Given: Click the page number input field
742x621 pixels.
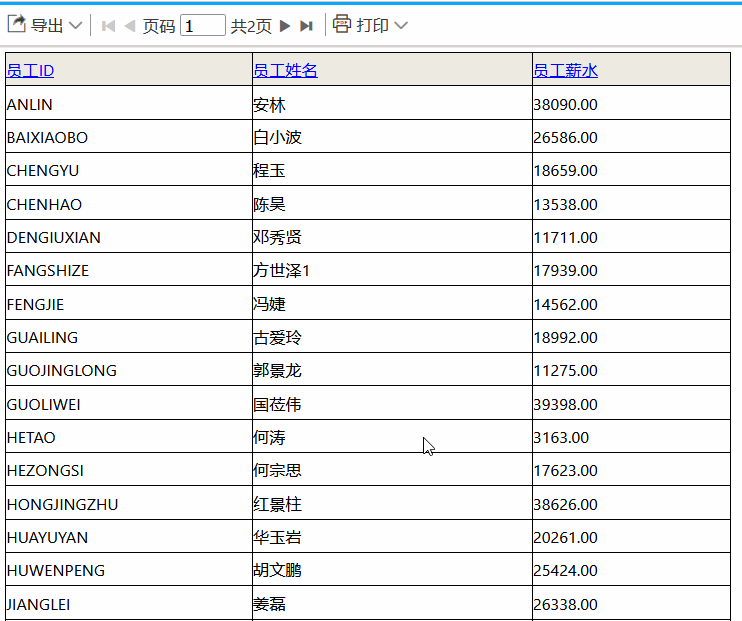Looking at the screenshot, I should [203, 25].
